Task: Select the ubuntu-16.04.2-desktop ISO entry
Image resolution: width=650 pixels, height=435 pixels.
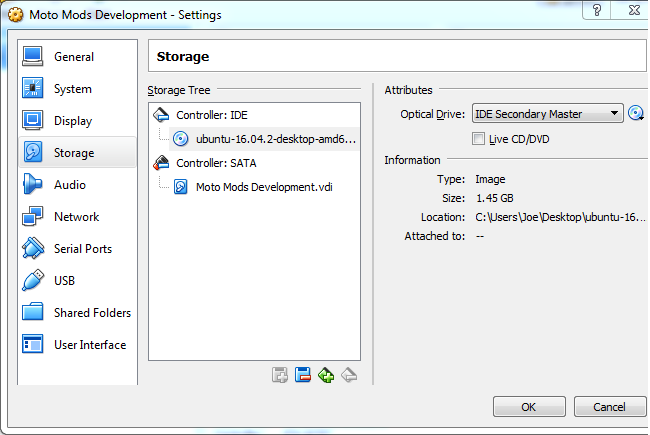Action: tap(264, 139)
